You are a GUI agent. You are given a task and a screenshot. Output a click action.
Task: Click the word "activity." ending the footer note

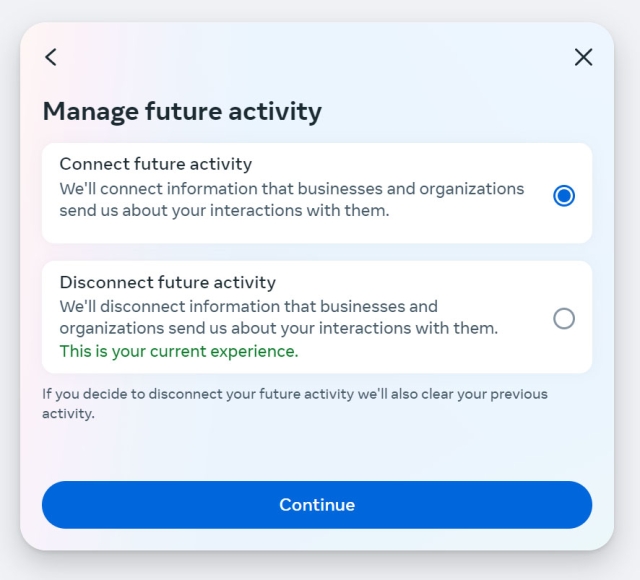pyautogui.click(x=68, y=413)
